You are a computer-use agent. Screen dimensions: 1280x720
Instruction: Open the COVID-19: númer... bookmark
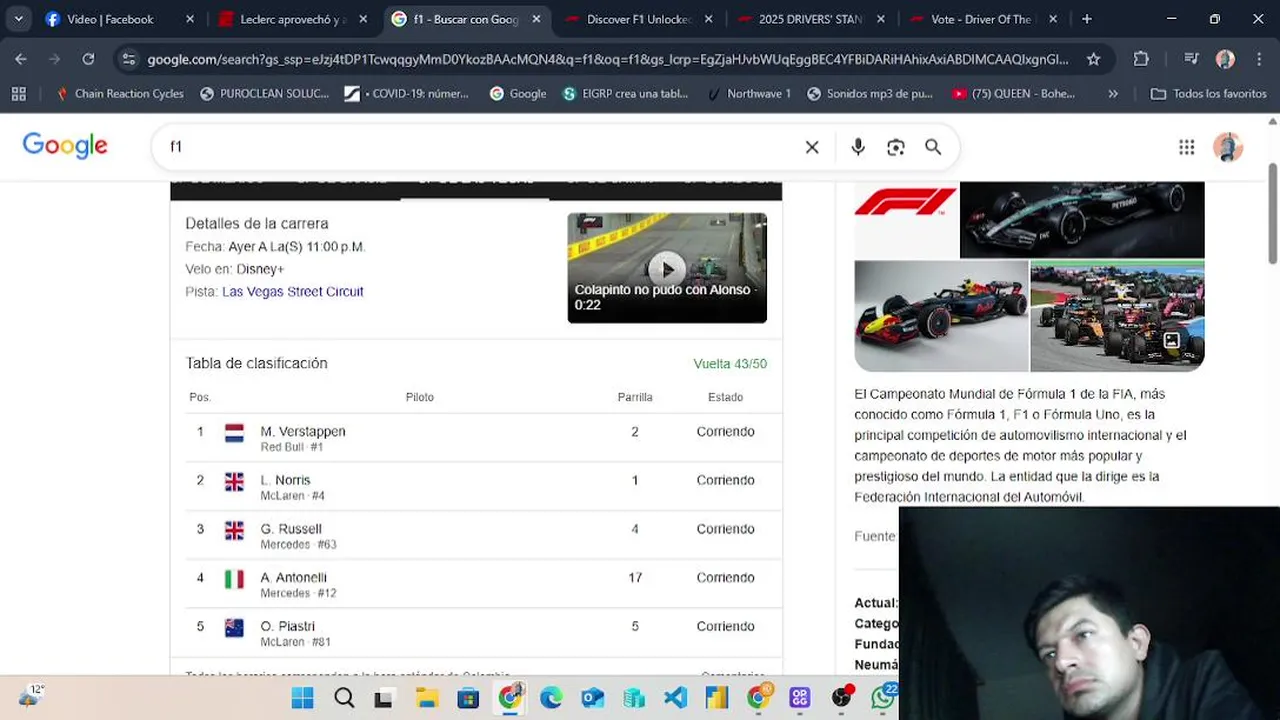407,93
